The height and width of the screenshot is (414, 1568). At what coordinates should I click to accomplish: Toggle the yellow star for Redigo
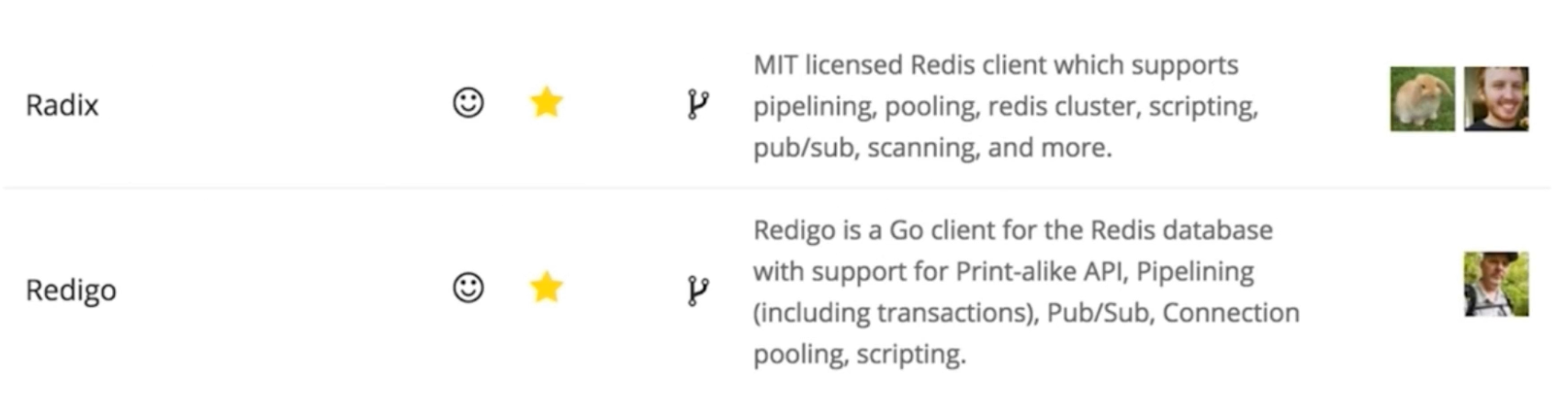click(x=546, y=287)
